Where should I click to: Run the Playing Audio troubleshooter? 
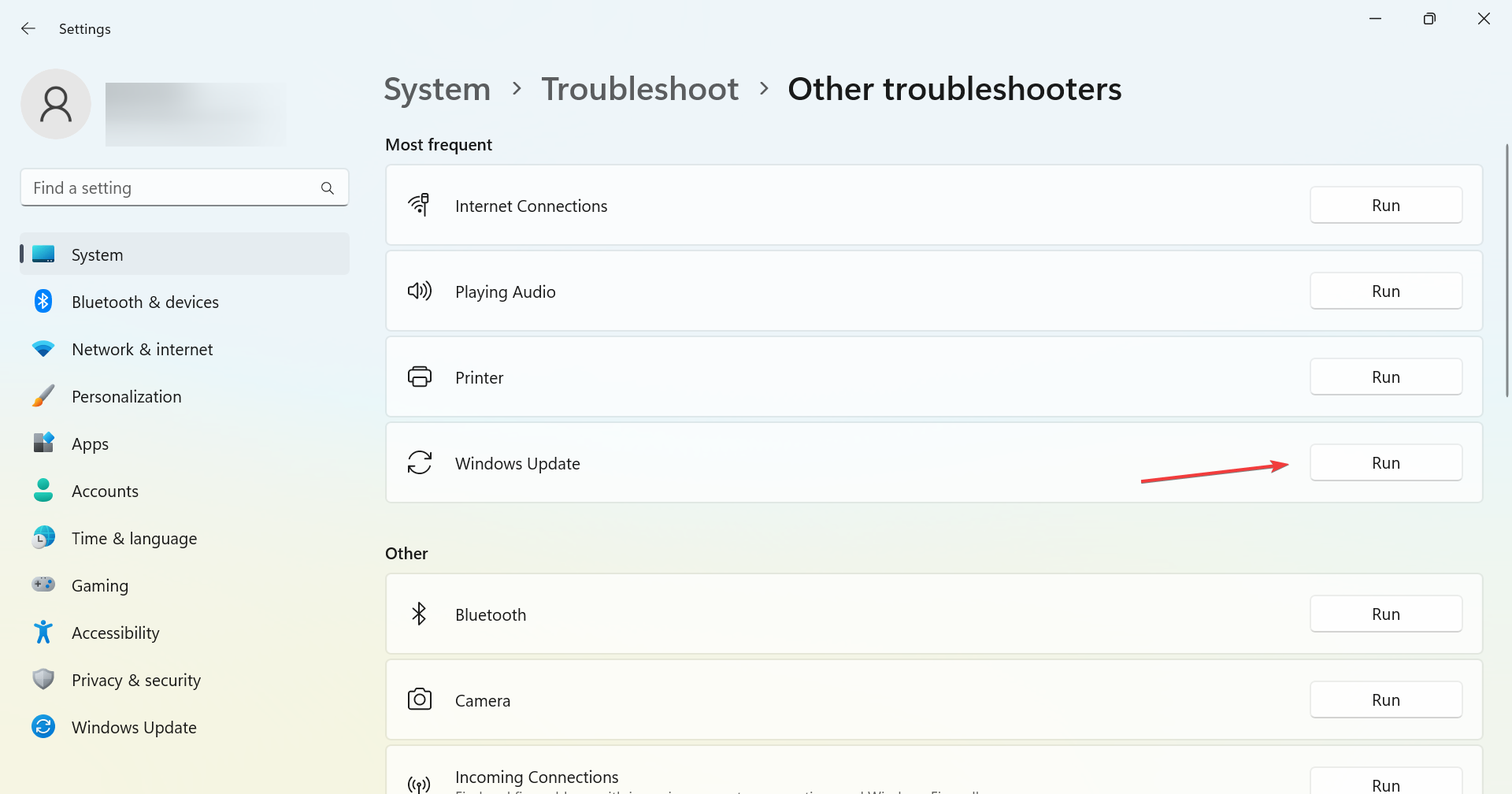tap(1386, 291)
